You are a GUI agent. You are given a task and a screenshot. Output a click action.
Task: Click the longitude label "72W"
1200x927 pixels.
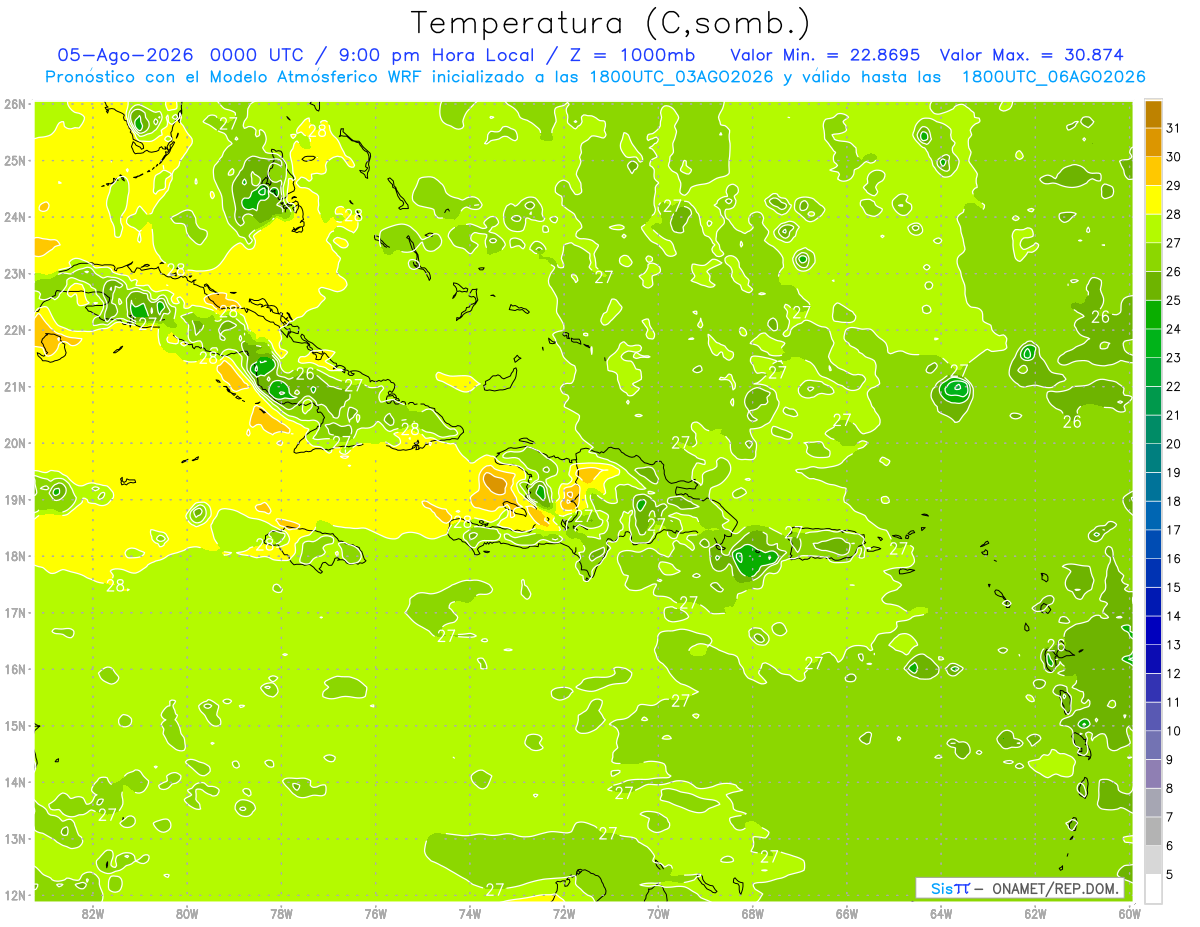tap(564, 913)
